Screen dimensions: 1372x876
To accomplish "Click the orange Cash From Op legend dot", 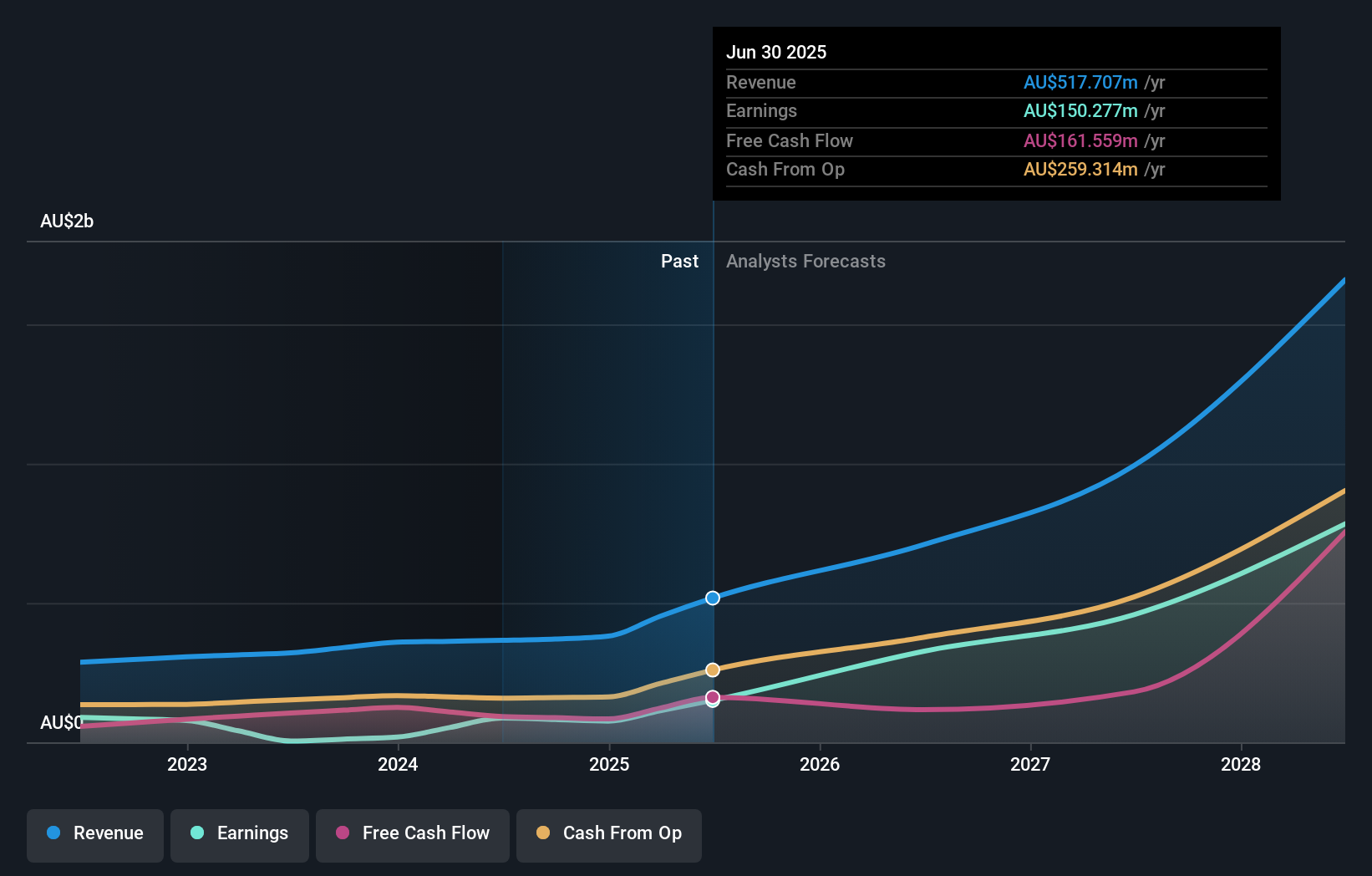I will [543, 833].
